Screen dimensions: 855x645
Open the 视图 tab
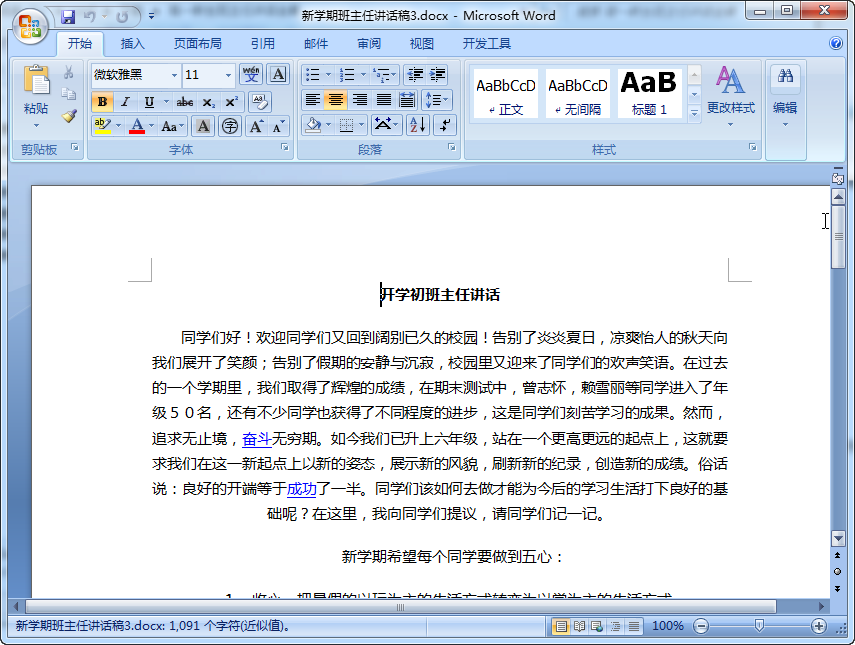point(422,44)
